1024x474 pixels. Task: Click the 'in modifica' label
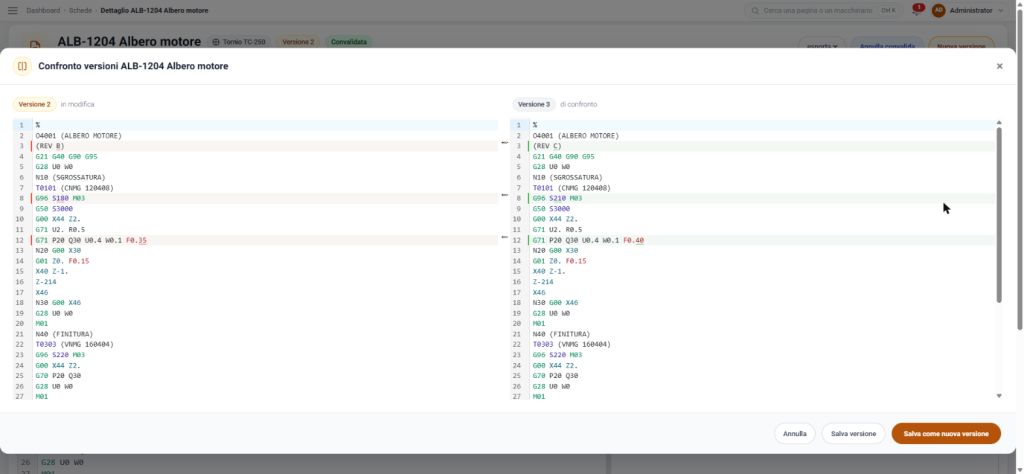tap(78, 104)
